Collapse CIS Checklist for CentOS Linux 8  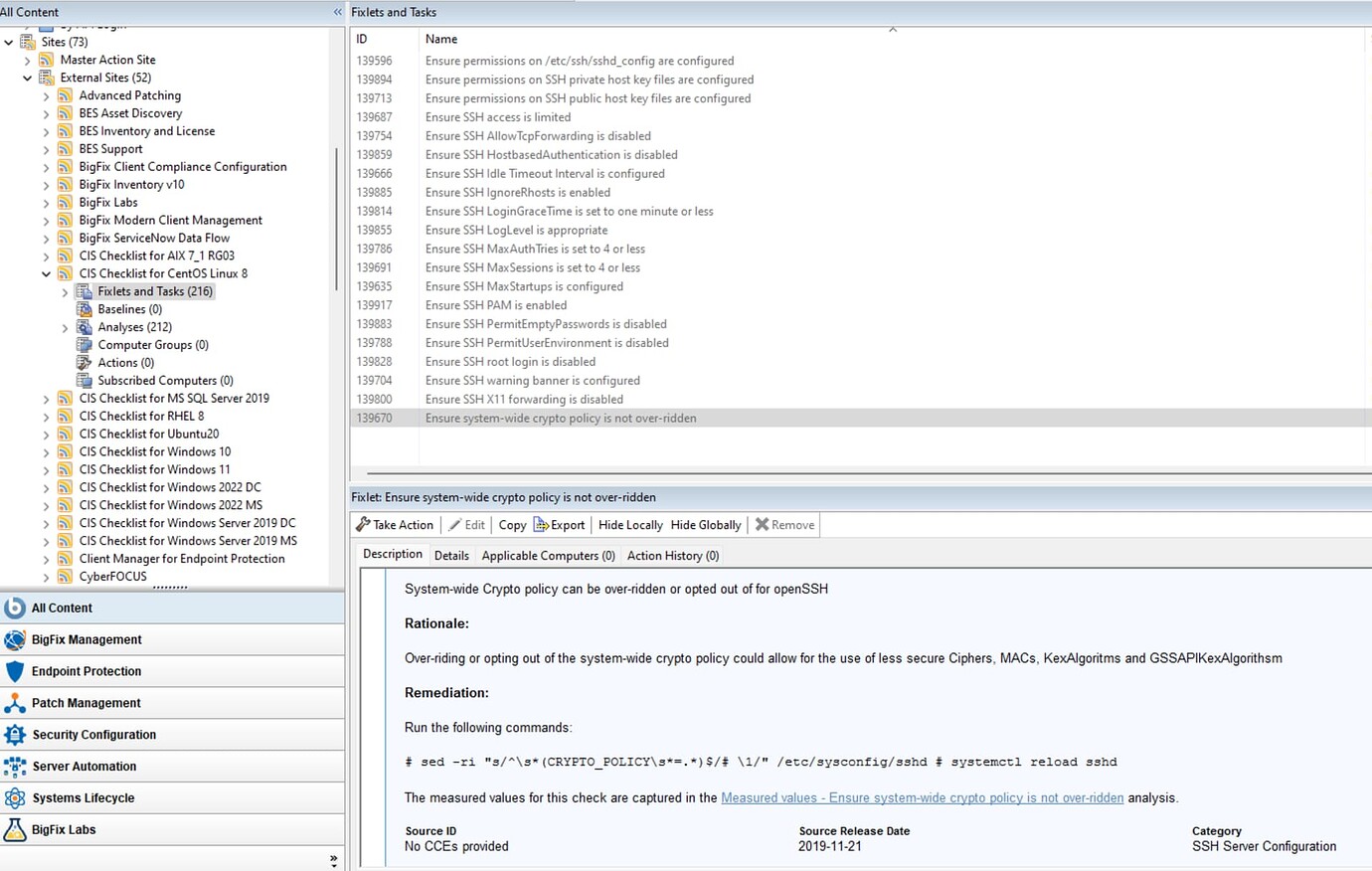pos(46,273)
